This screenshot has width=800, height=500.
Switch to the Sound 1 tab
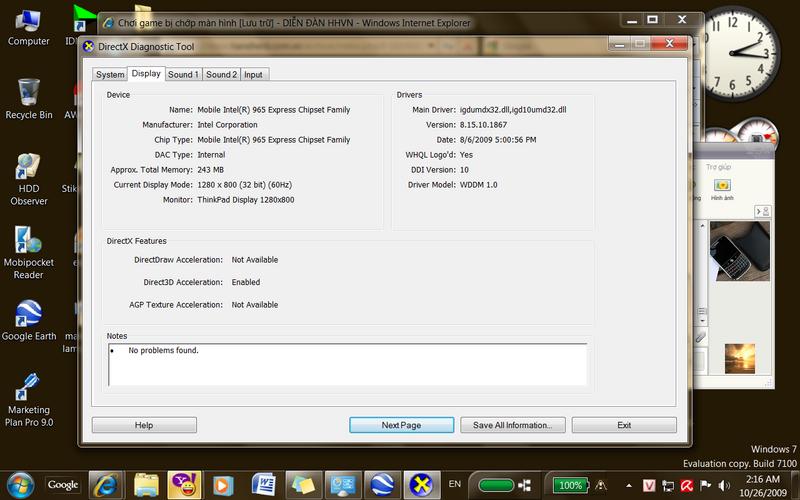pyautogui.click(x=183, y=74)
